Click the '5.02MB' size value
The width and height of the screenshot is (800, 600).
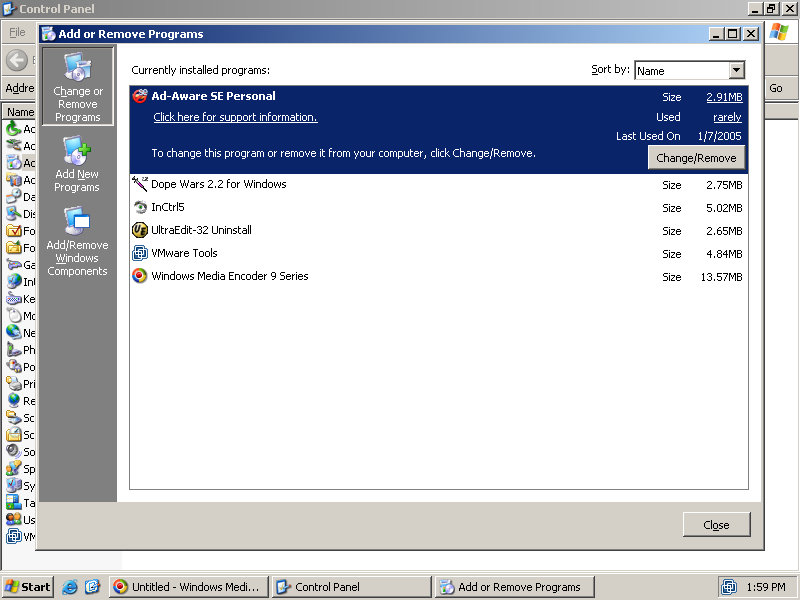[724, 208]
